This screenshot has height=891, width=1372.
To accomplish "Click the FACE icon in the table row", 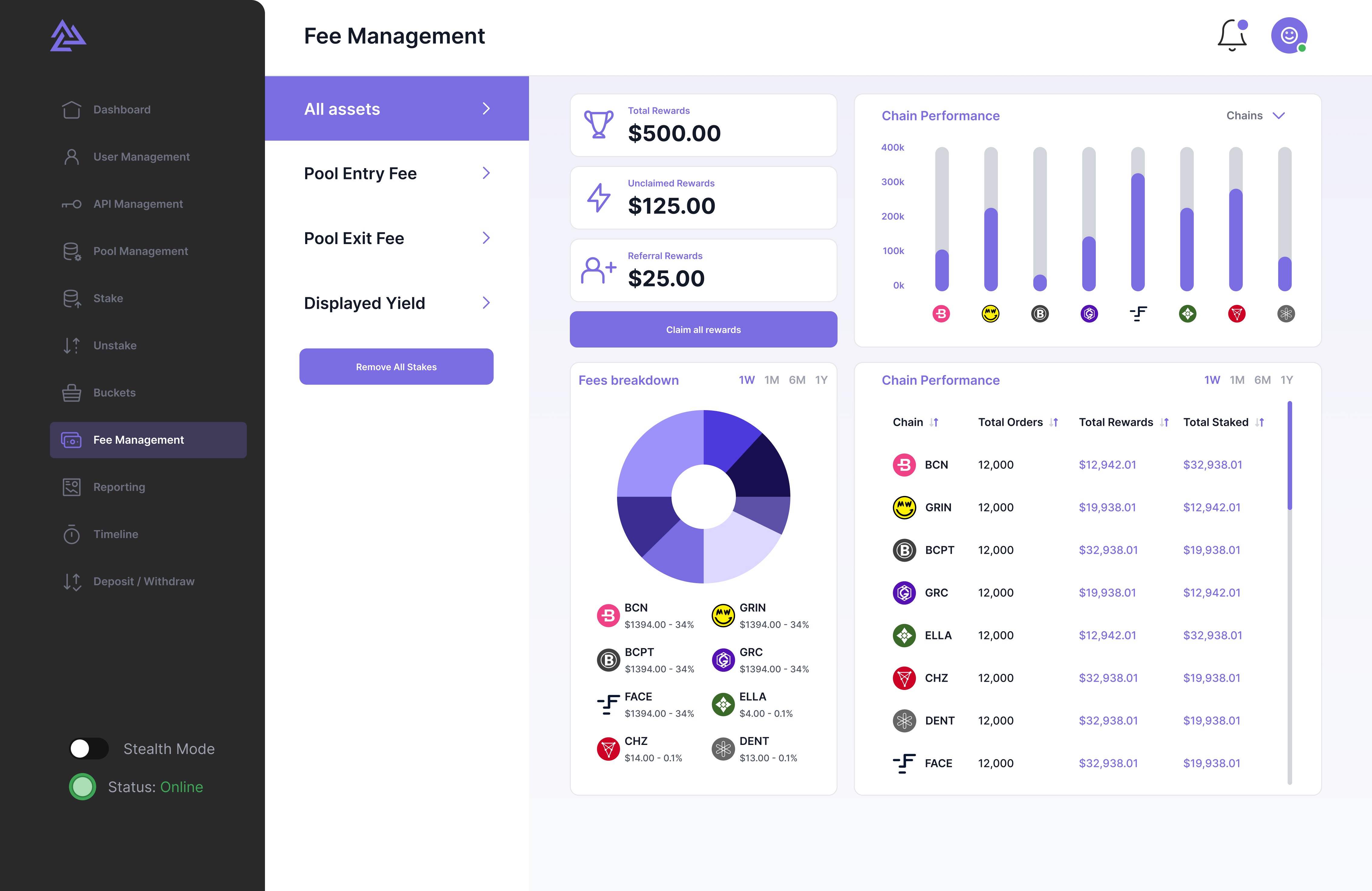I will click(x=904, y=763).
